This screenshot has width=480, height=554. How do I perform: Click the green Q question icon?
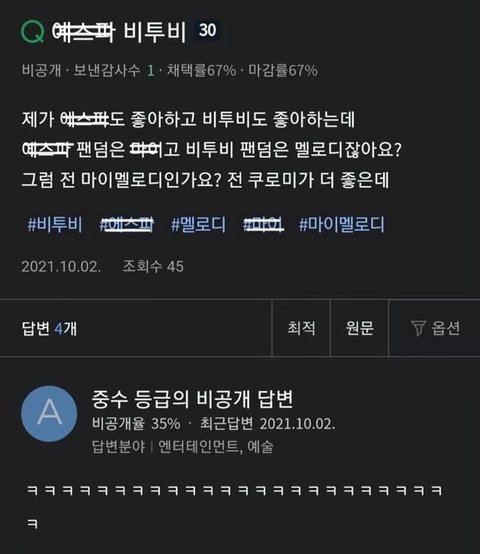pyautogui.click(x=32, y=31)
